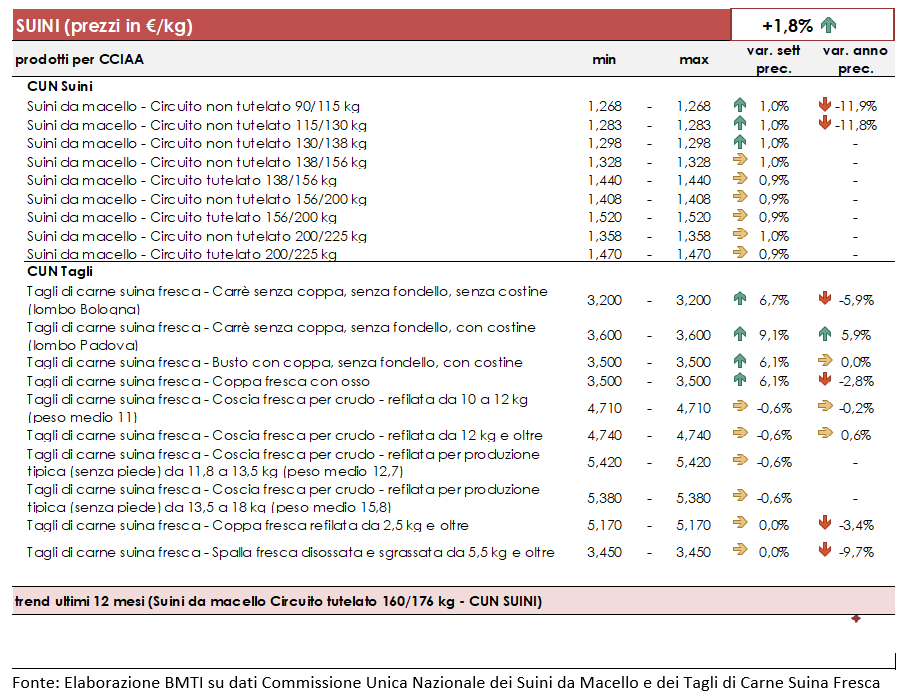Image resolution: width=904 pixels, height=696 pixels.
Task: Click red down arrow beside -2,8%
Action: point(825,379)
